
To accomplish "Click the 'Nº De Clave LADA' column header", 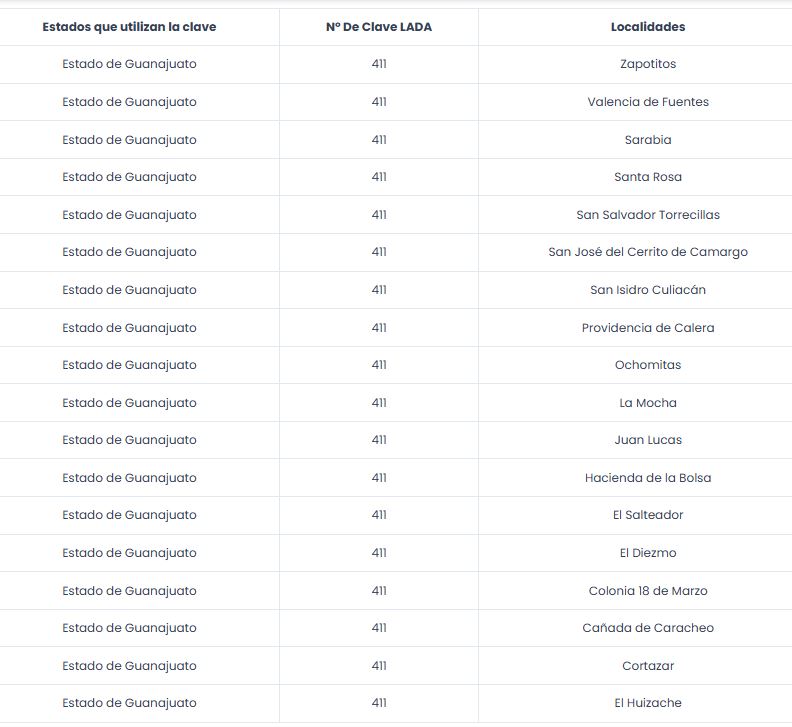I will (x=378, y=27).
